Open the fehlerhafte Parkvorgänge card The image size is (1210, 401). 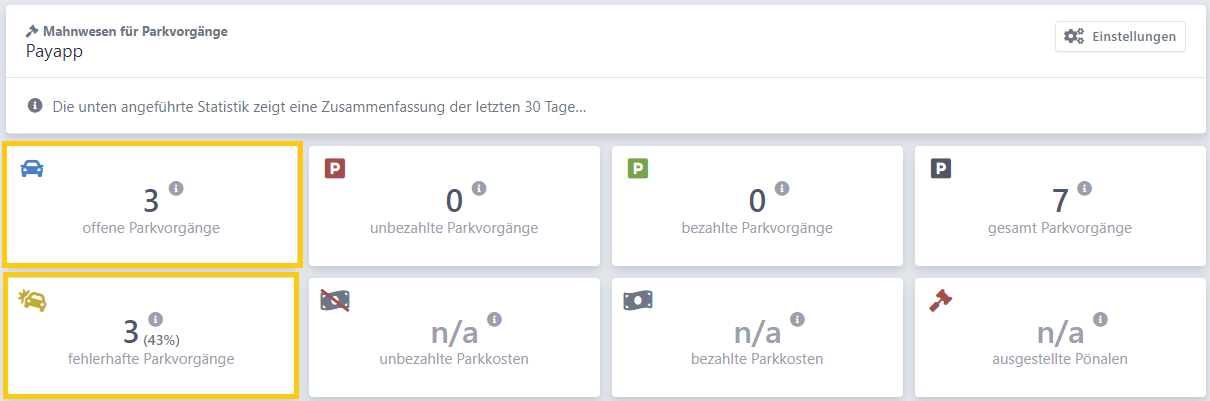pyautogui.click(x=151, y=334)
